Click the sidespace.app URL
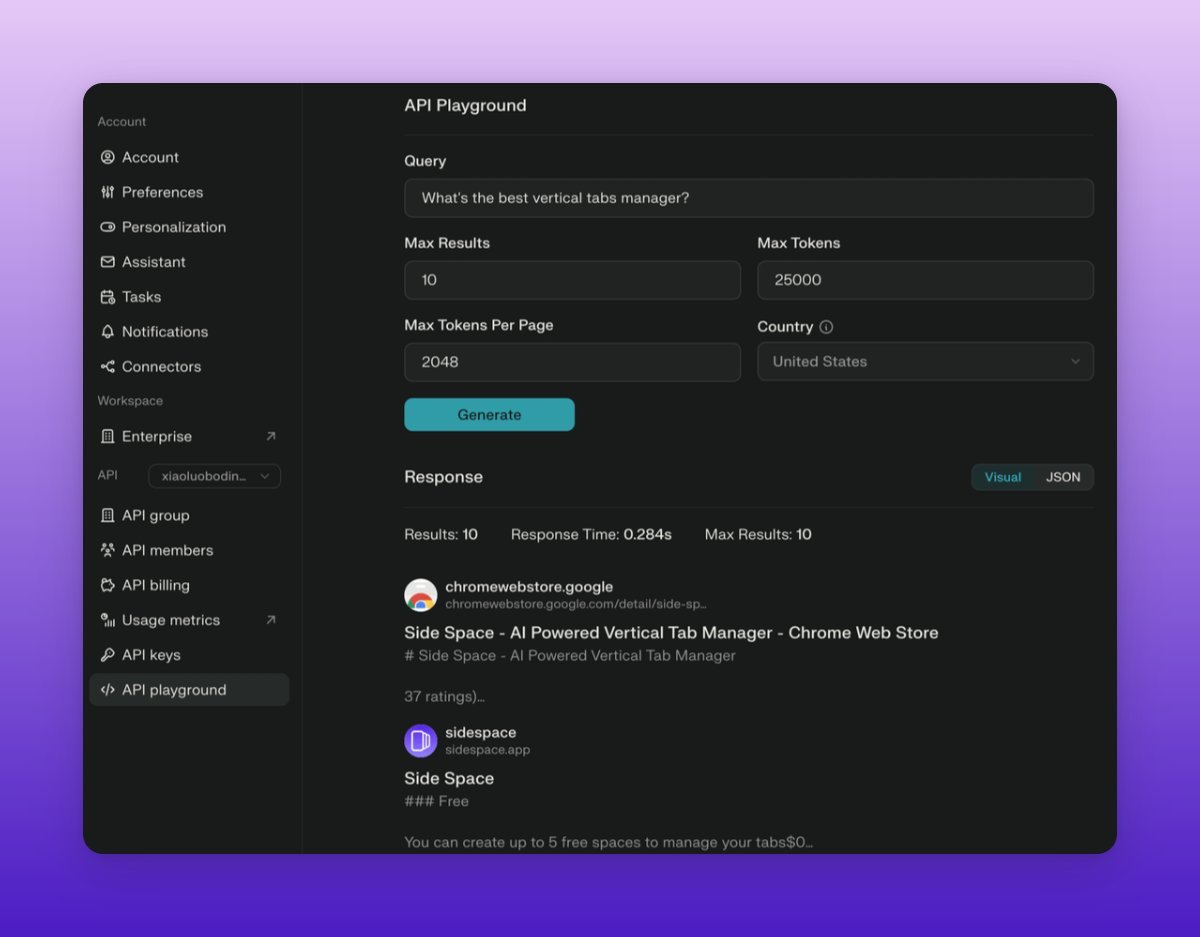Viewport: 1200px width, 937px height. tap(488, 750)
